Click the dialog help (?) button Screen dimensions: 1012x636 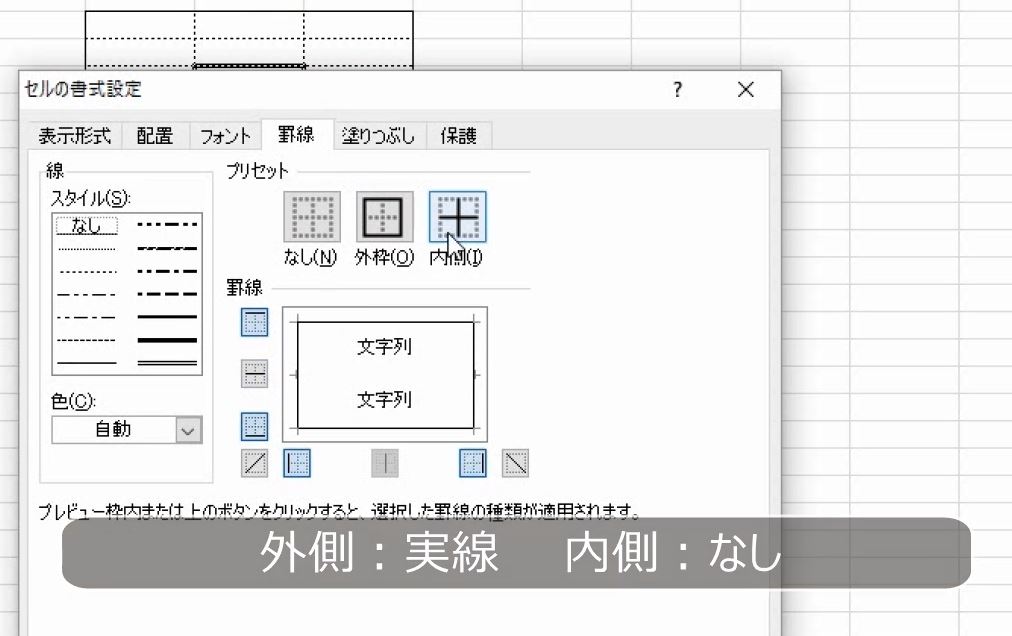click(677, 89)
